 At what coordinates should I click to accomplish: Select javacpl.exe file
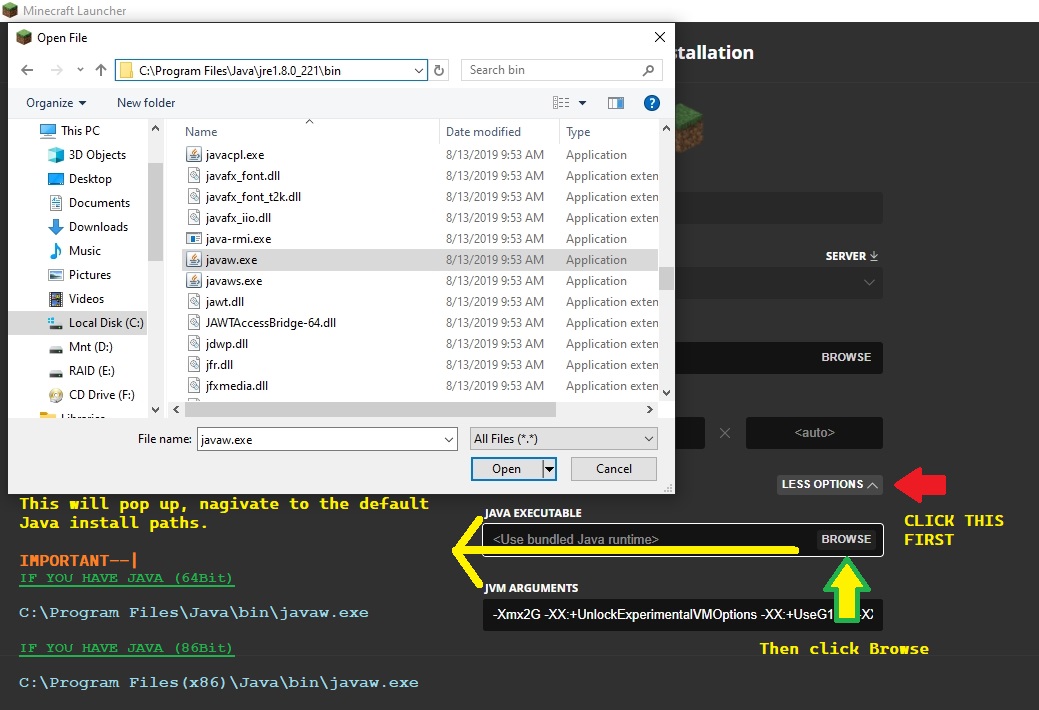(235, 154)
